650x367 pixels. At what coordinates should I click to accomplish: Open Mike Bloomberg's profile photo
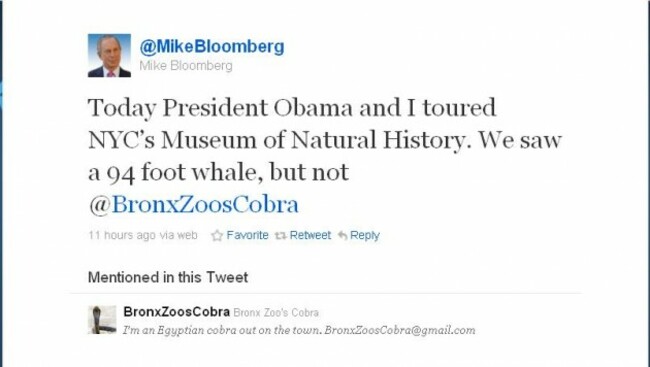109,56
